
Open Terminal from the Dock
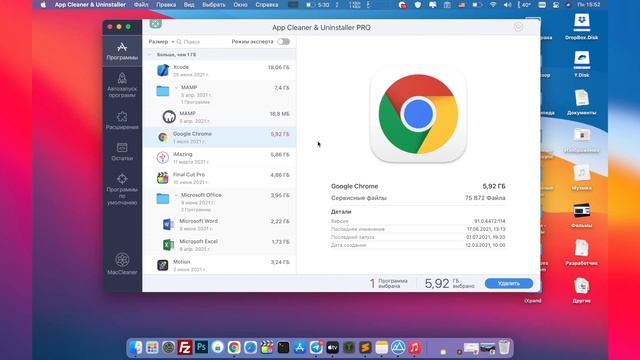click(283, 347)
